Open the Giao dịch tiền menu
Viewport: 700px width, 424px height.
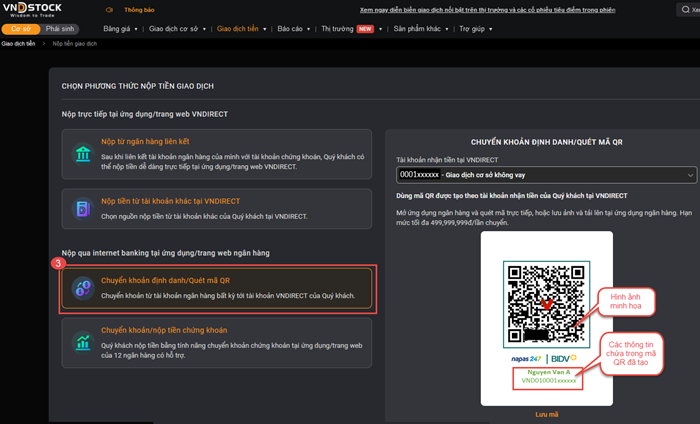(238, 29)
